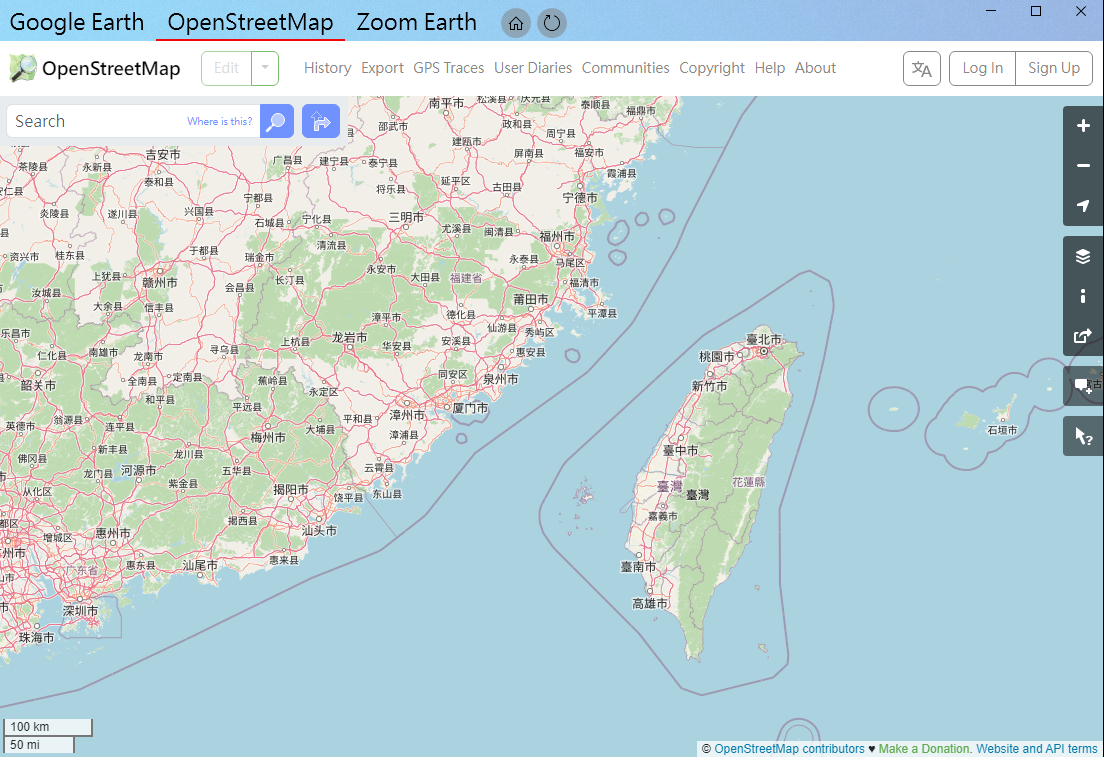Open the language translate icon button
The height and width of the screenshot is (757, 1104).
[x=922, y=68]
